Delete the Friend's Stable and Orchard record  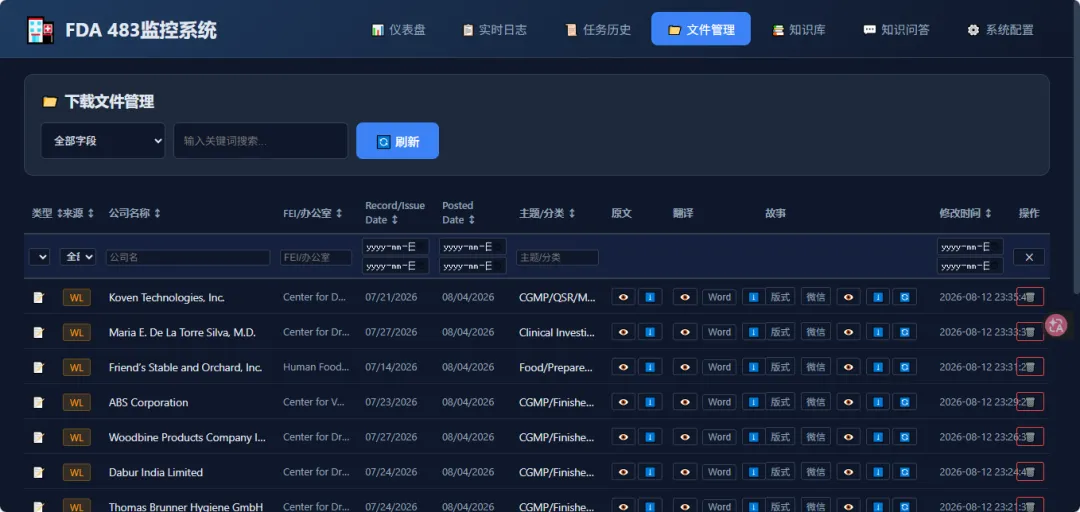click(x=1030, y=367)
